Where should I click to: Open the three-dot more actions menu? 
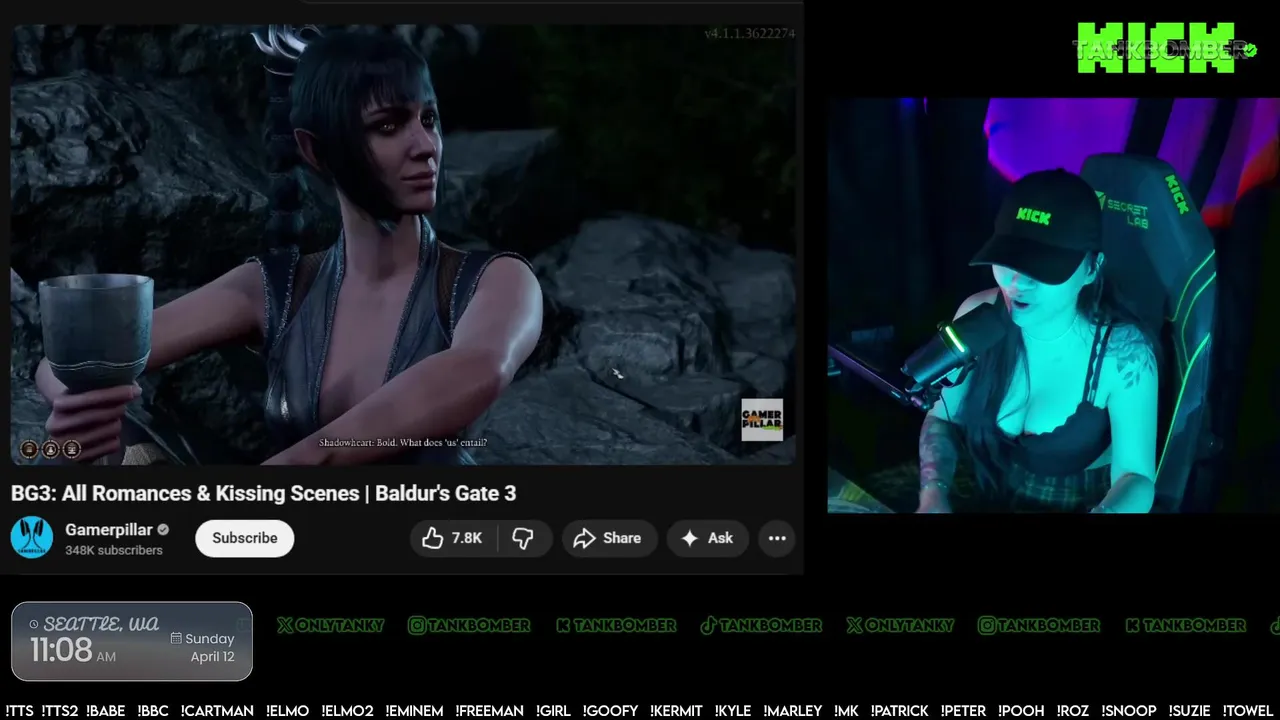click(777, 538)
